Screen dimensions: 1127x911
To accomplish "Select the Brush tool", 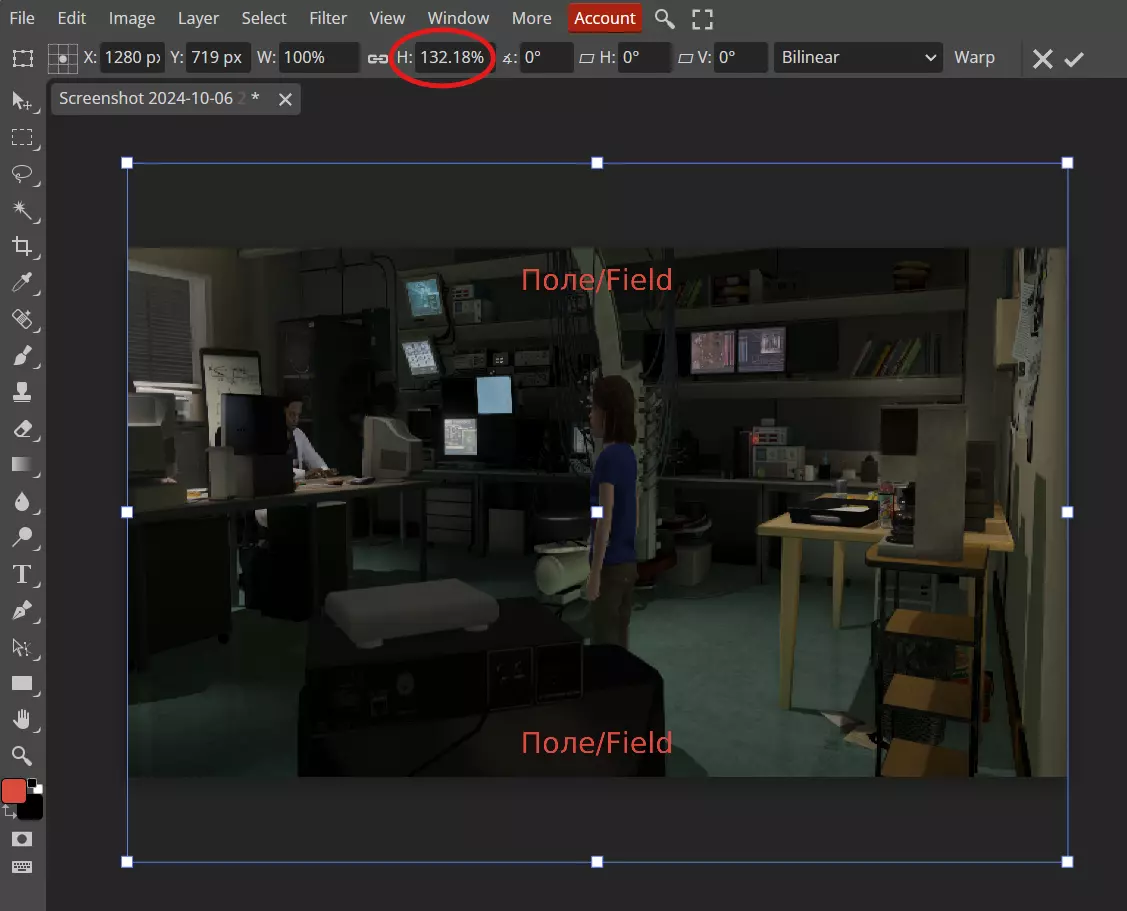I will (21, 355).
